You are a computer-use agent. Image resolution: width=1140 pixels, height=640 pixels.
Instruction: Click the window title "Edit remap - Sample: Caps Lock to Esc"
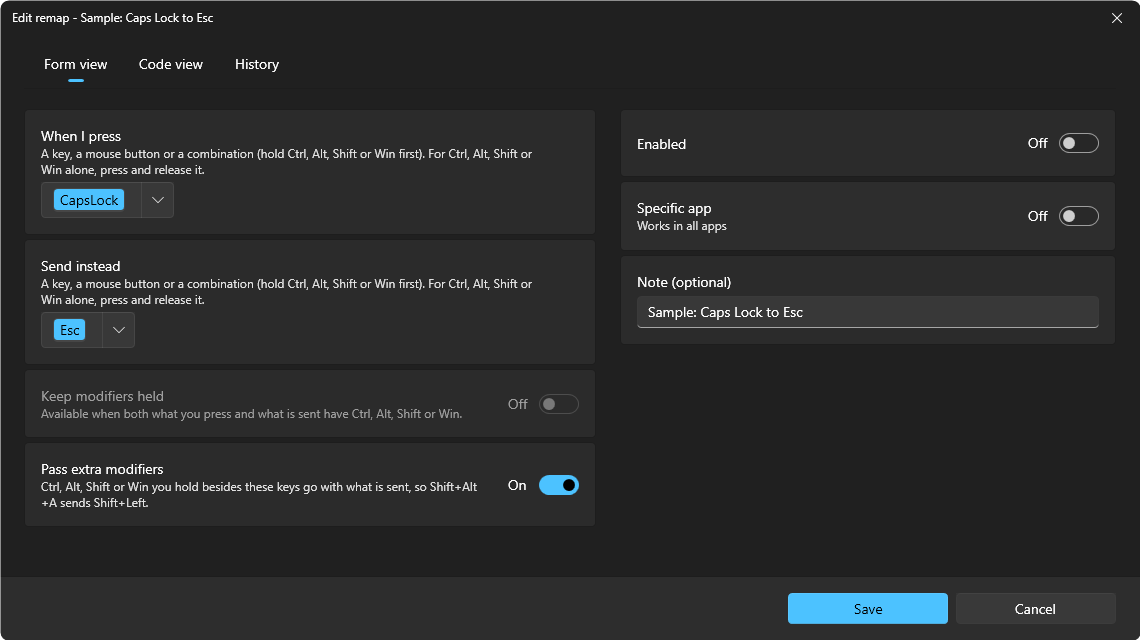point(113,17)
